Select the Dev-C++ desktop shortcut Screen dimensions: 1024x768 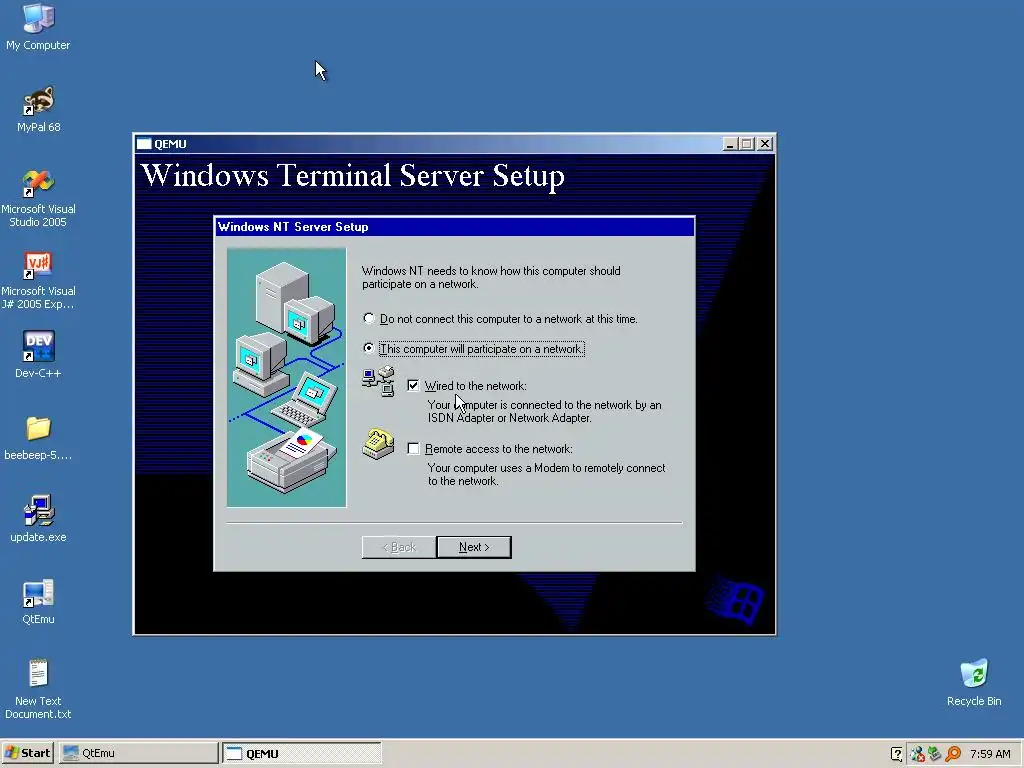38,355
